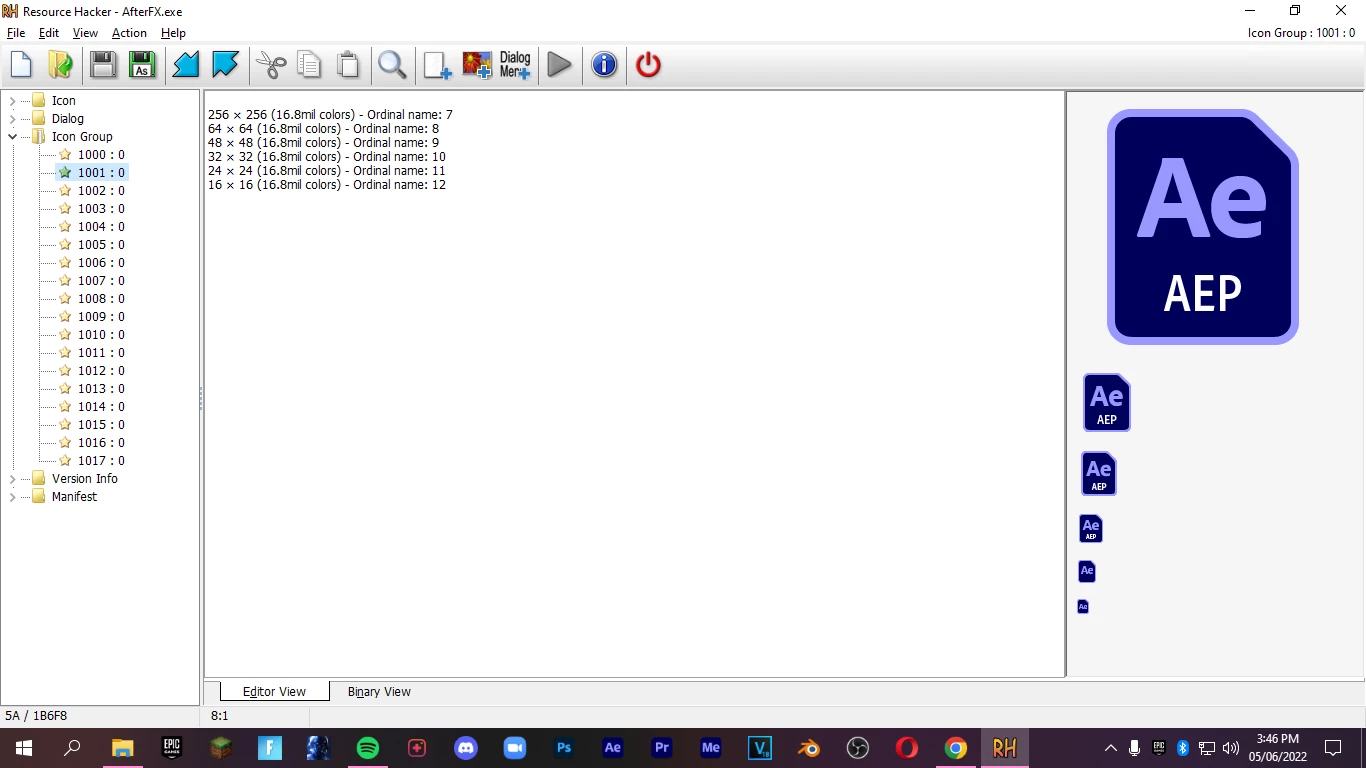The height and width of the screenshot is (768, 1366).
Task: Open the Action menu
Action: coord(129,33)
